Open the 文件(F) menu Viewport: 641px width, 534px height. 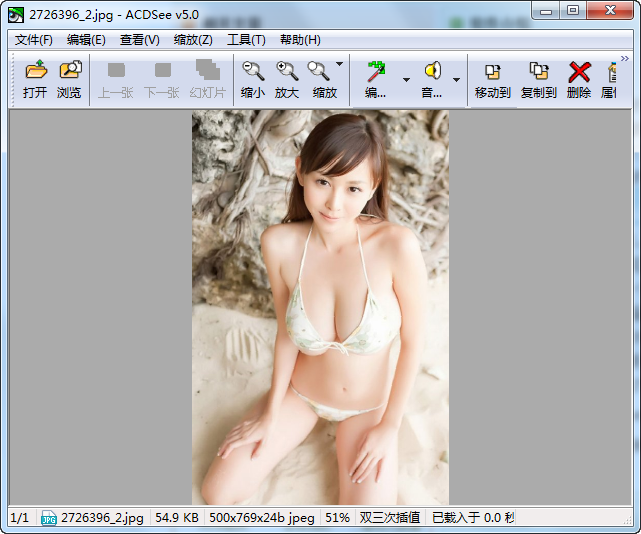[x=34, y=40]
